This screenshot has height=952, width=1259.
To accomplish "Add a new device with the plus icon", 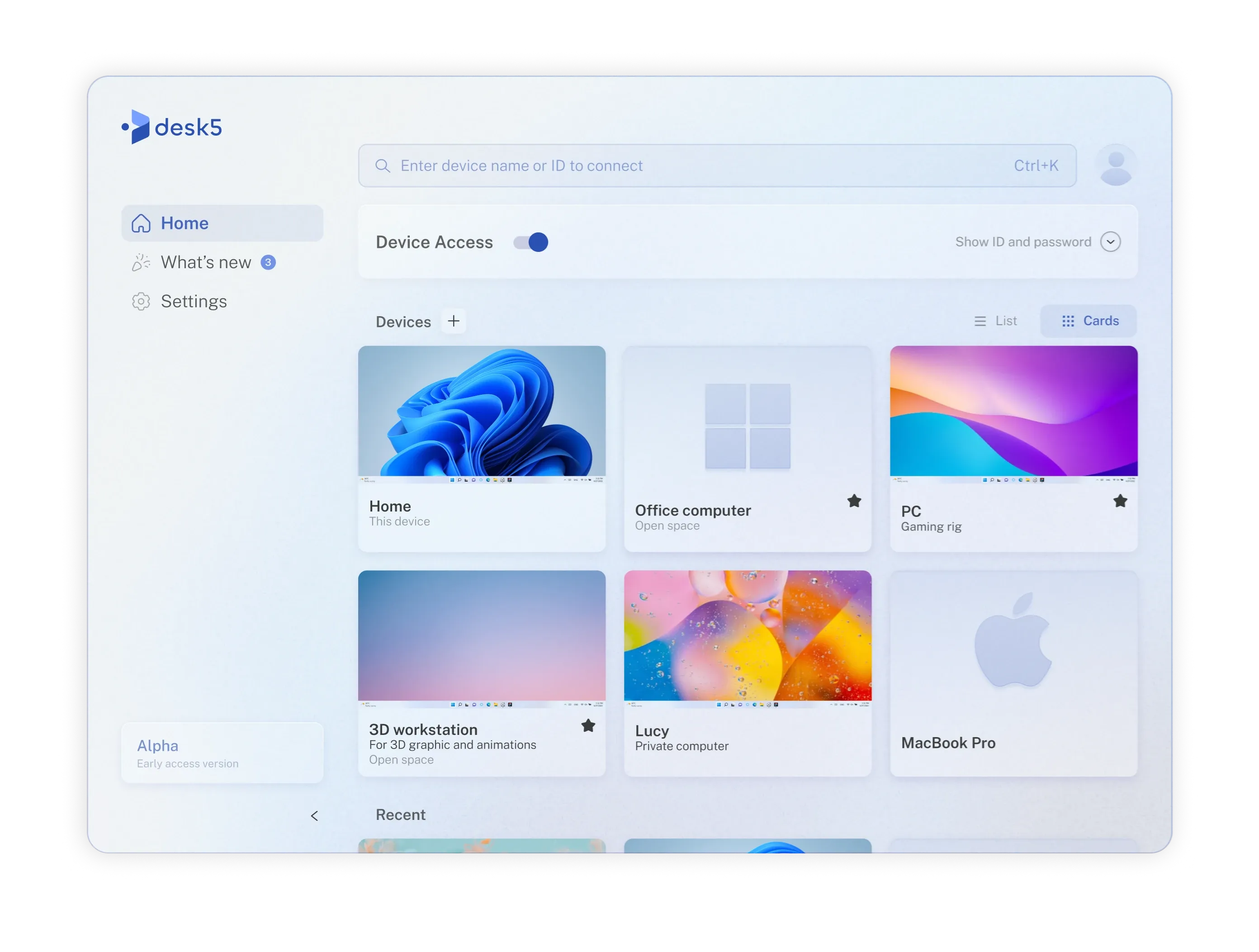I will click(x=454, y=321).
